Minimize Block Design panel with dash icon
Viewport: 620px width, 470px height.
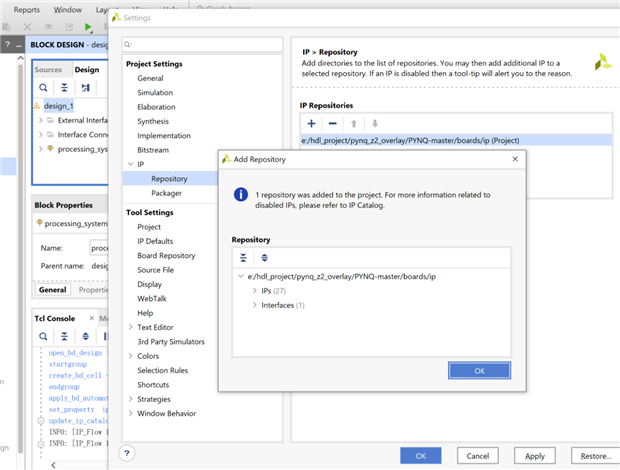tap(19, 46)
